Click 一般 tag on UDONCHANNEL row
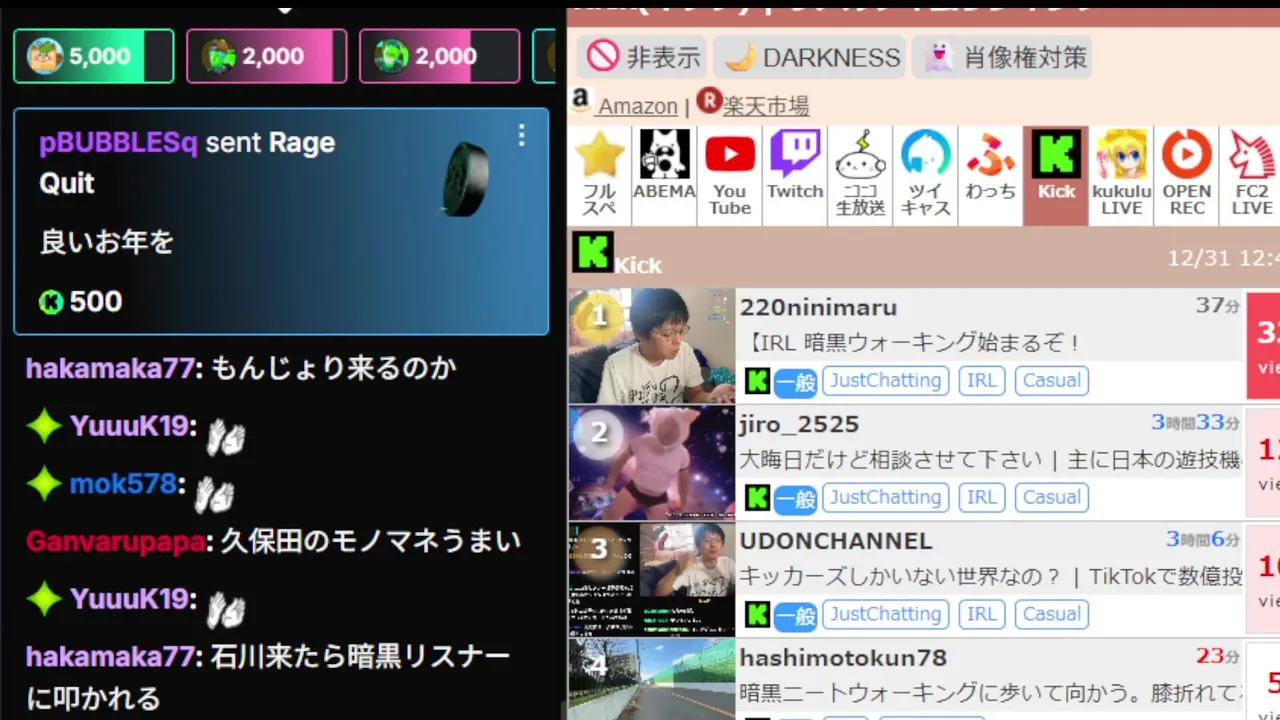 [x=796, y=616]
